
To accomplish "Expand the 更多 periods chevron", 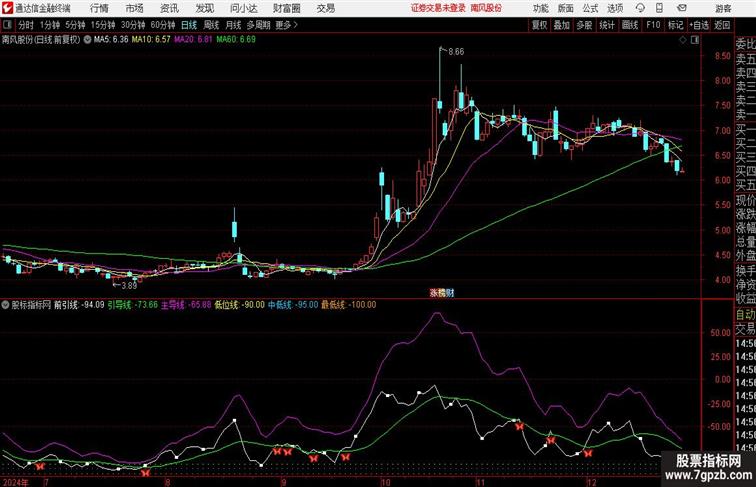I will (x=296, y=25).
